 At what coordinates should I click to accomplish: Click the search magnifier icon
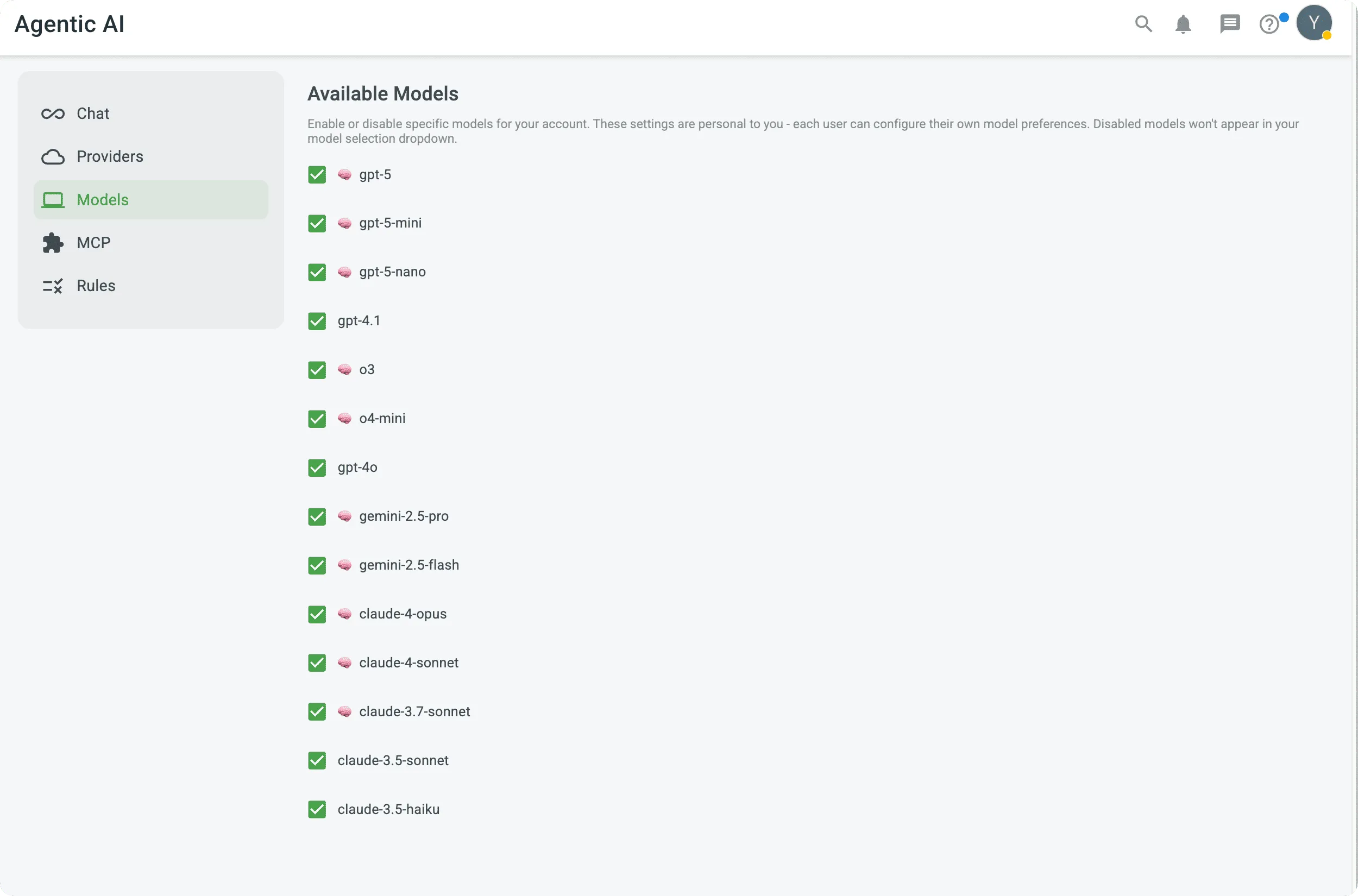1143,24
